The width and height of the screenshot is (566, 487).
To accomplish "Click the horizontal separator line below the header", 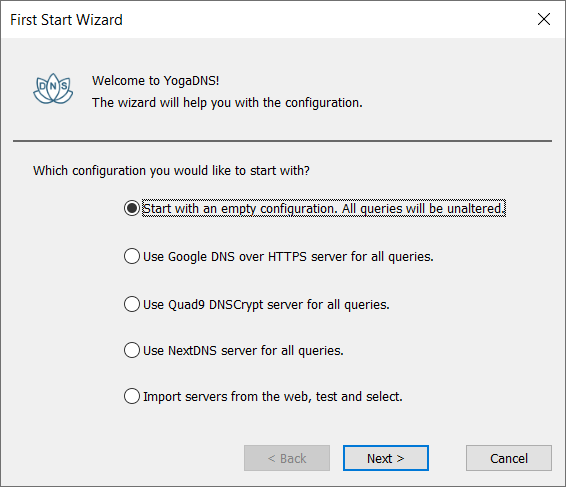I will 282,141.
